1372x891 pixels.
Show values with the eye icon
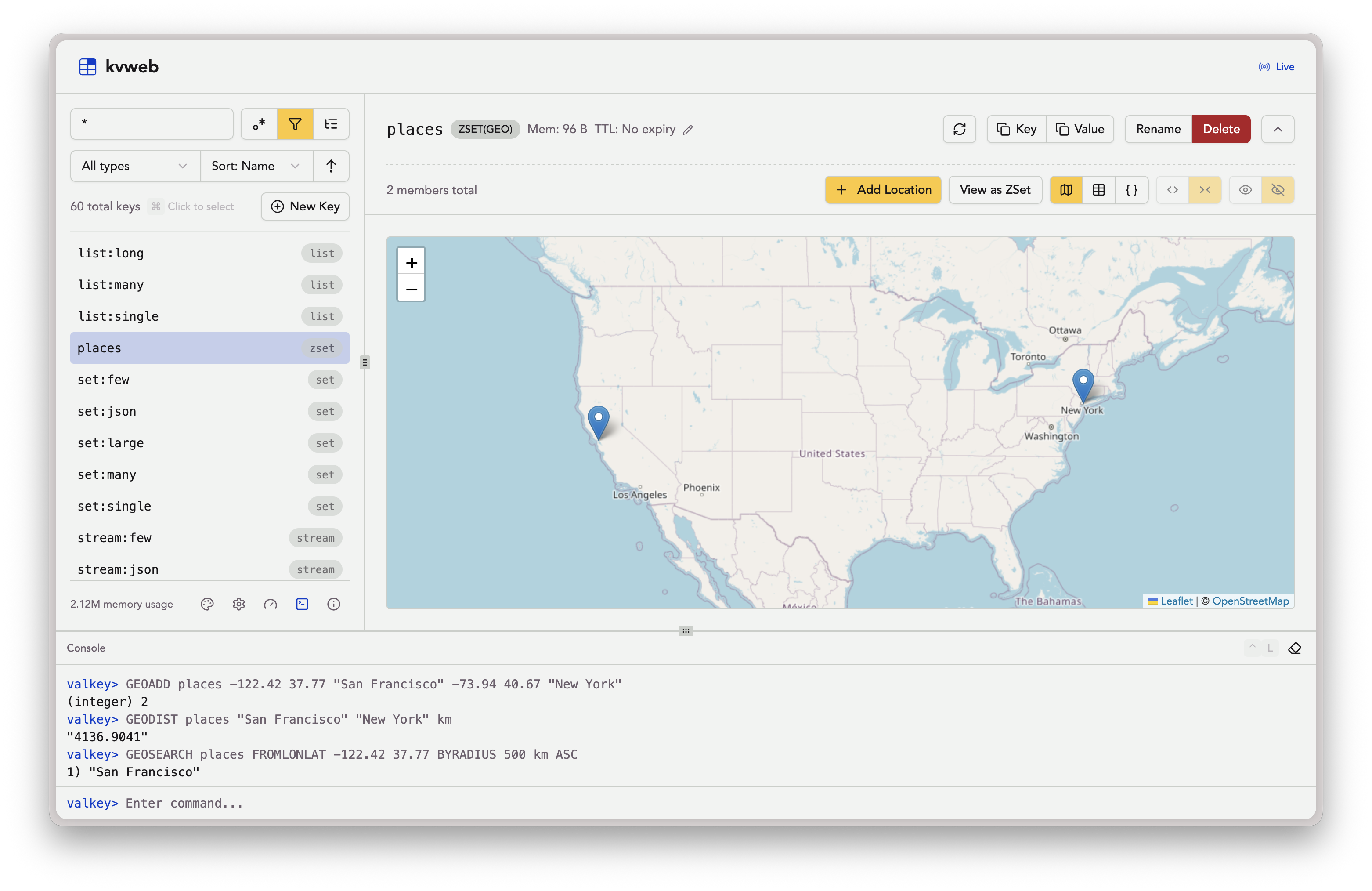pos(1245,190)
